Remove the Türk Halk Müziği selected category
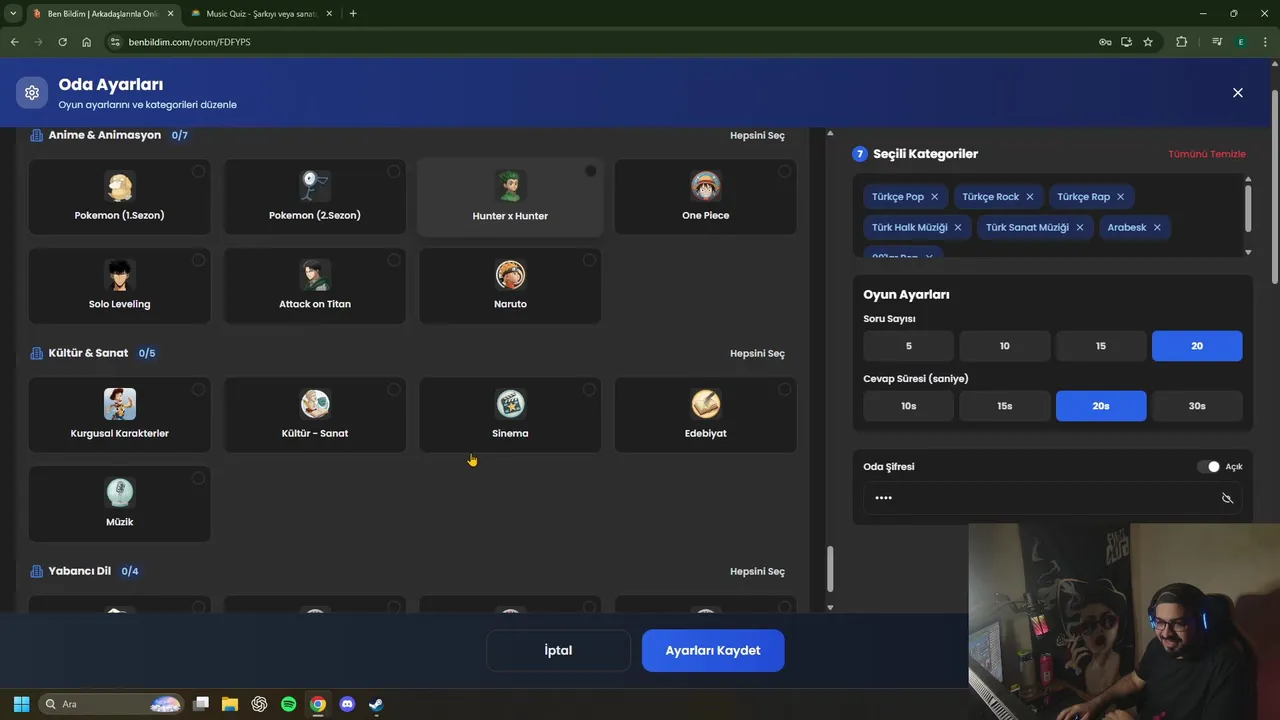This screenshot has height=720, width=1280. [957, 227]
